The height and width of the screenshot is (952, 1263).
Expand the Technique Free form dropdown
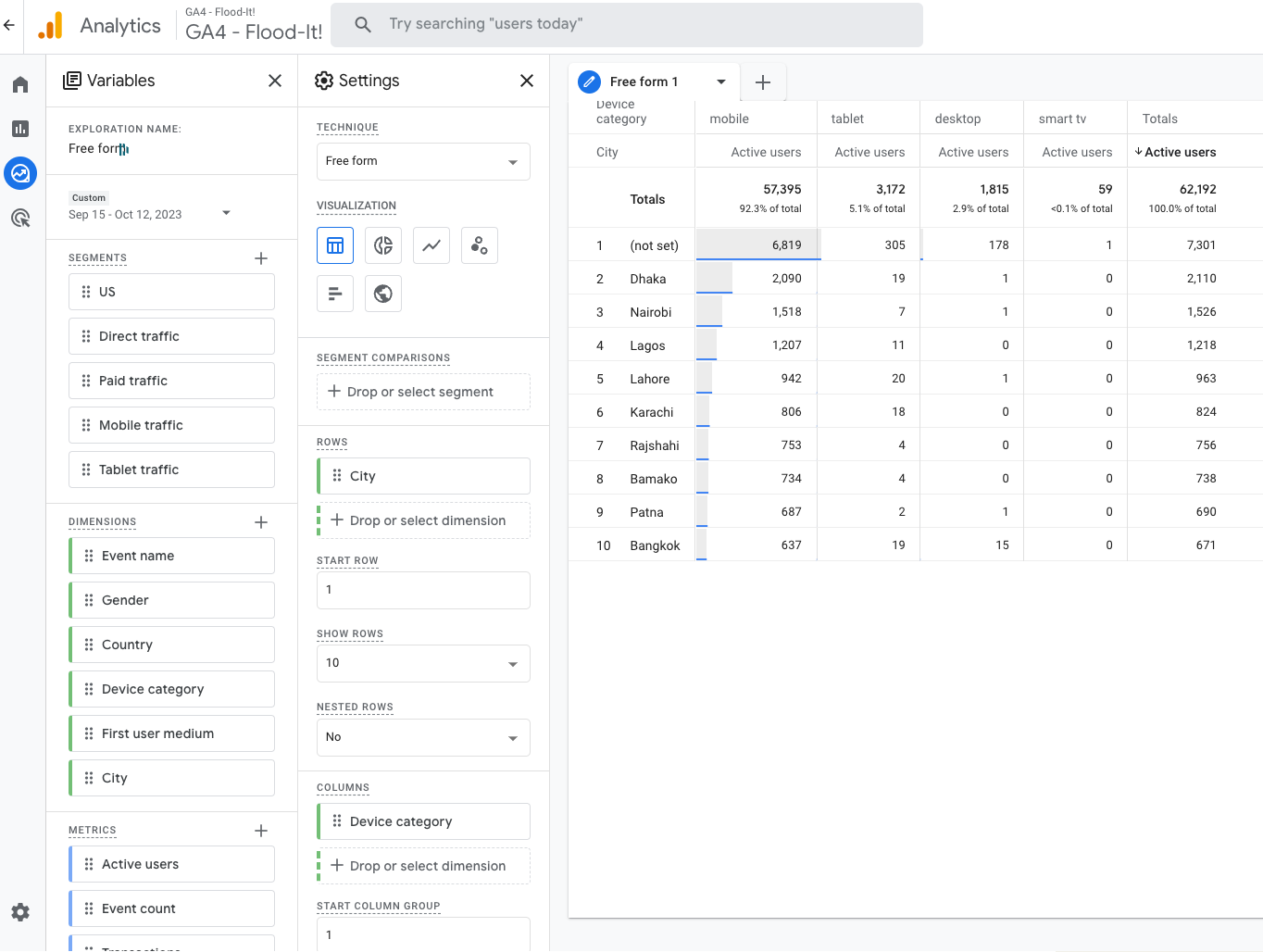coord(423,161)
